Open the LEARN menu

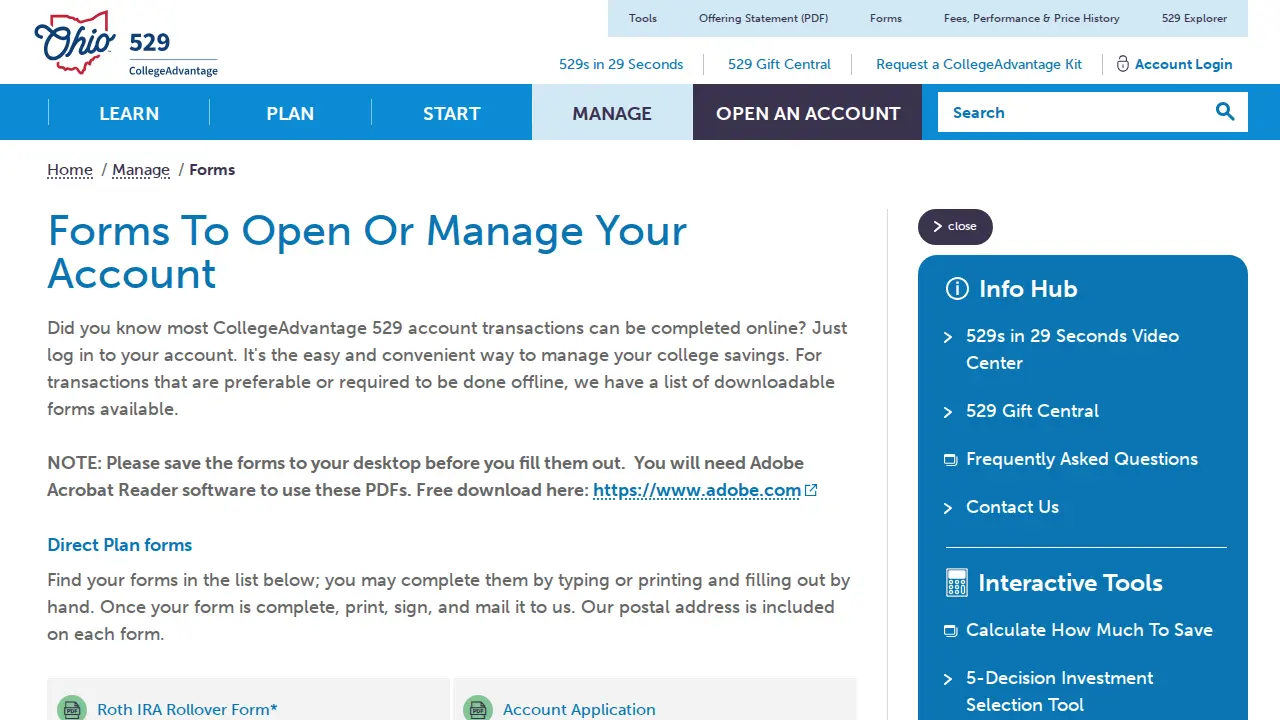(x=129, y=113)
